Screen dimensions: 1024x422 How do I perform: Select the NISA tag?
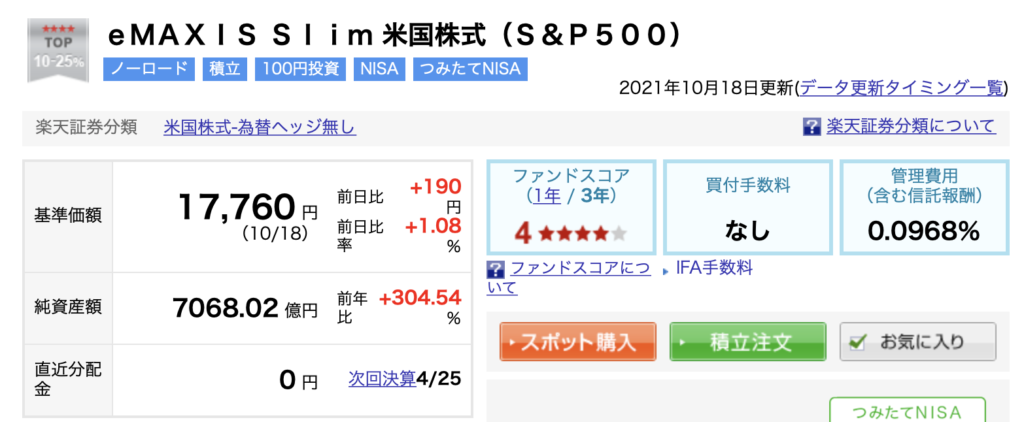click(x=379, y=70)
